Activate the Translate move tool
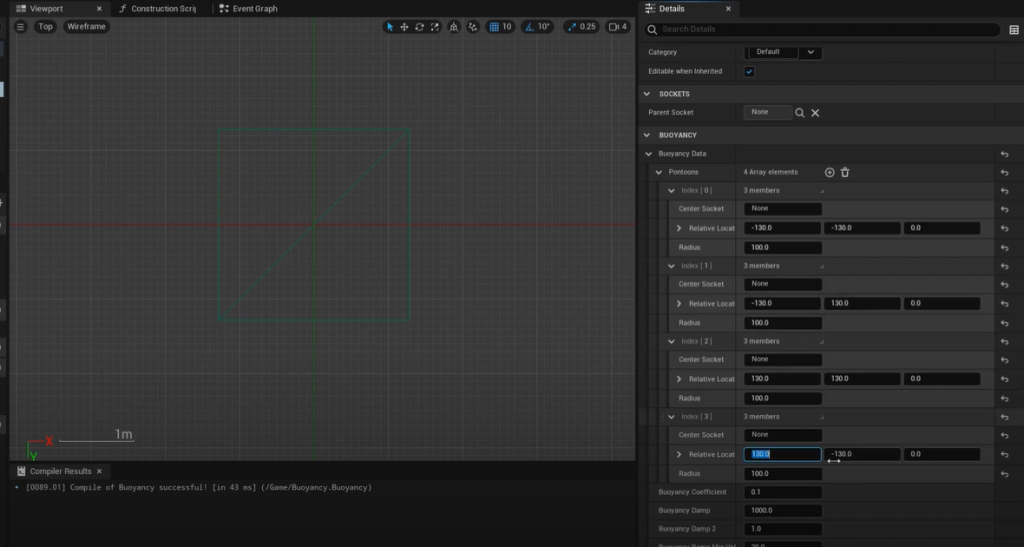Image resolution: width=1024 pixels, height=547 pixels. [x=404, y=27]
